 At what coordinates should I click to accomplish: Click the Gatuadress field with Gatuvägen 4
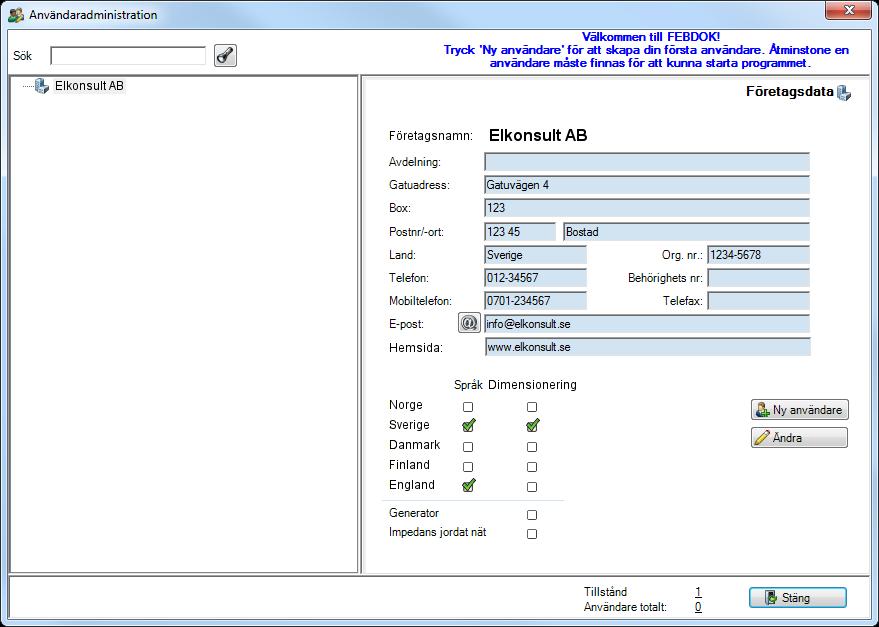(x=647, y=185)
